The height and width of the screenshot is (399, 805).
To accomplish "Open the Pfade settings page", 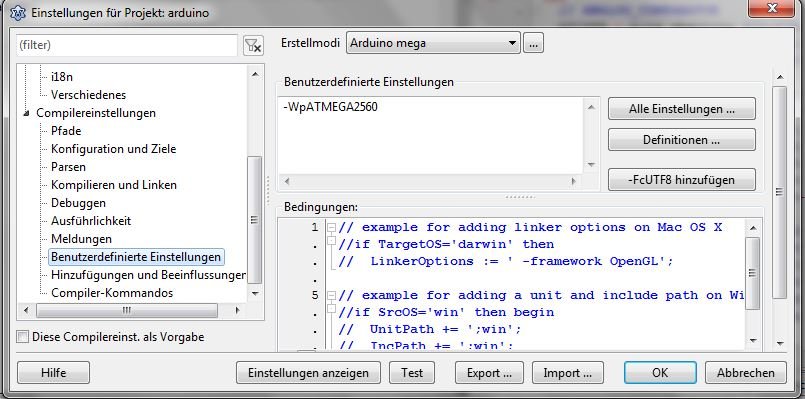I will click(x=66, y=131).
